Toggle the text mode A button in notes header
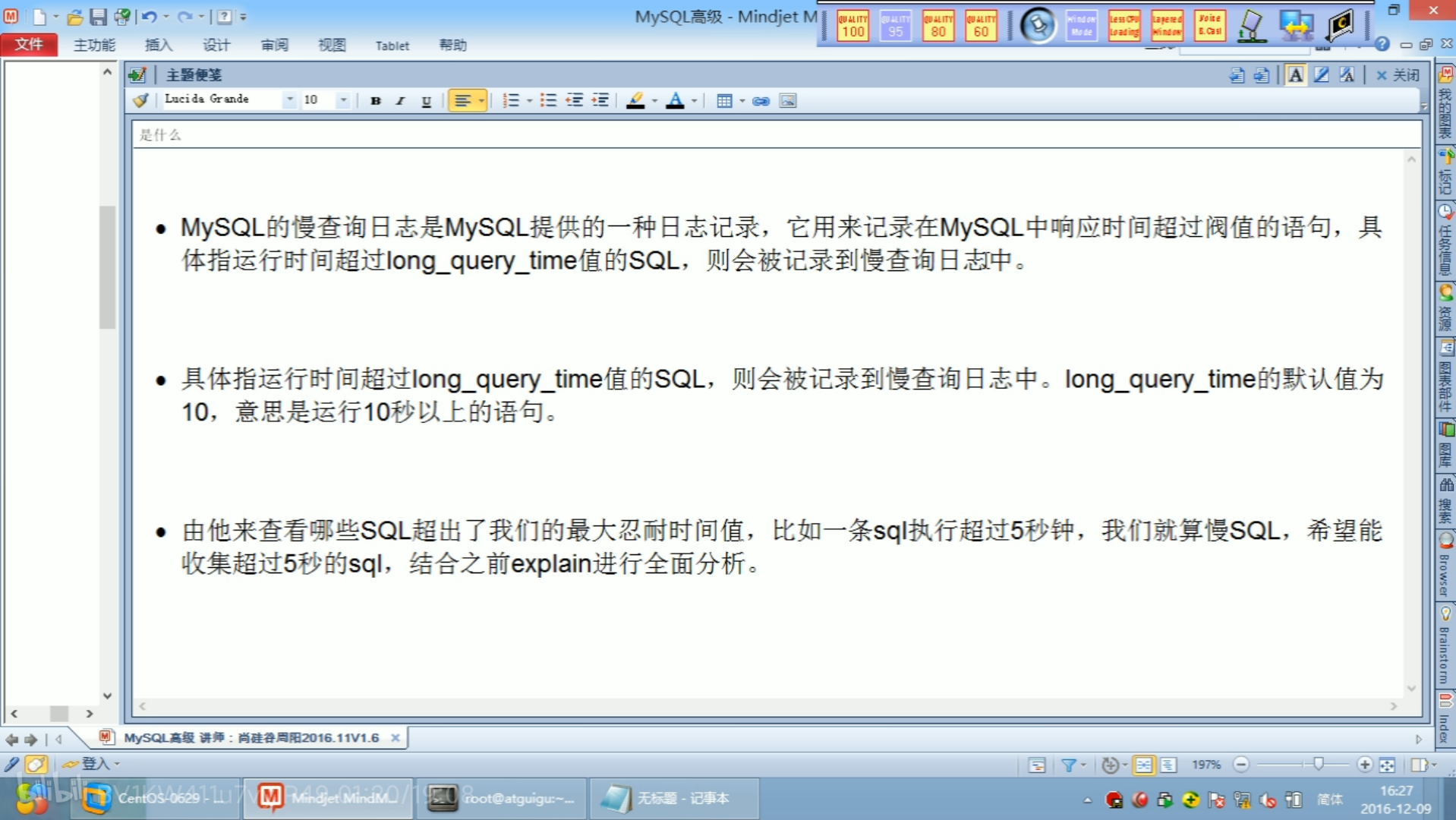1456x820 pixels. (x=1296, y=74)
